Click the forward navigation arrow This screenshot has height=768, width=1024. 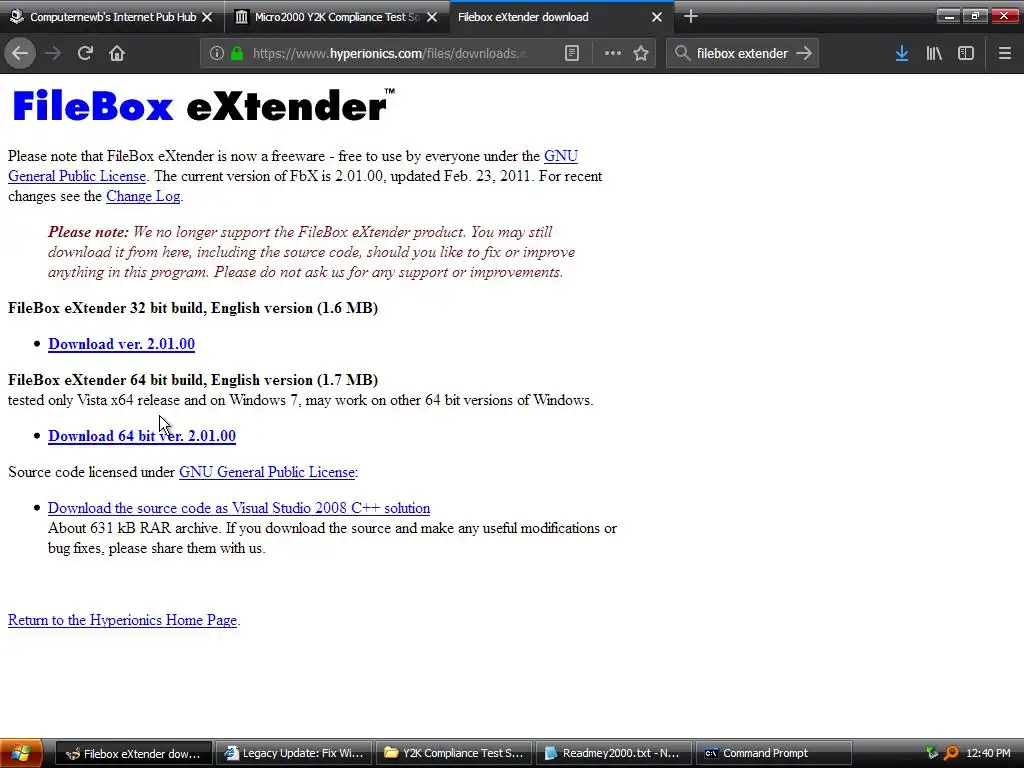coord(54,54)
